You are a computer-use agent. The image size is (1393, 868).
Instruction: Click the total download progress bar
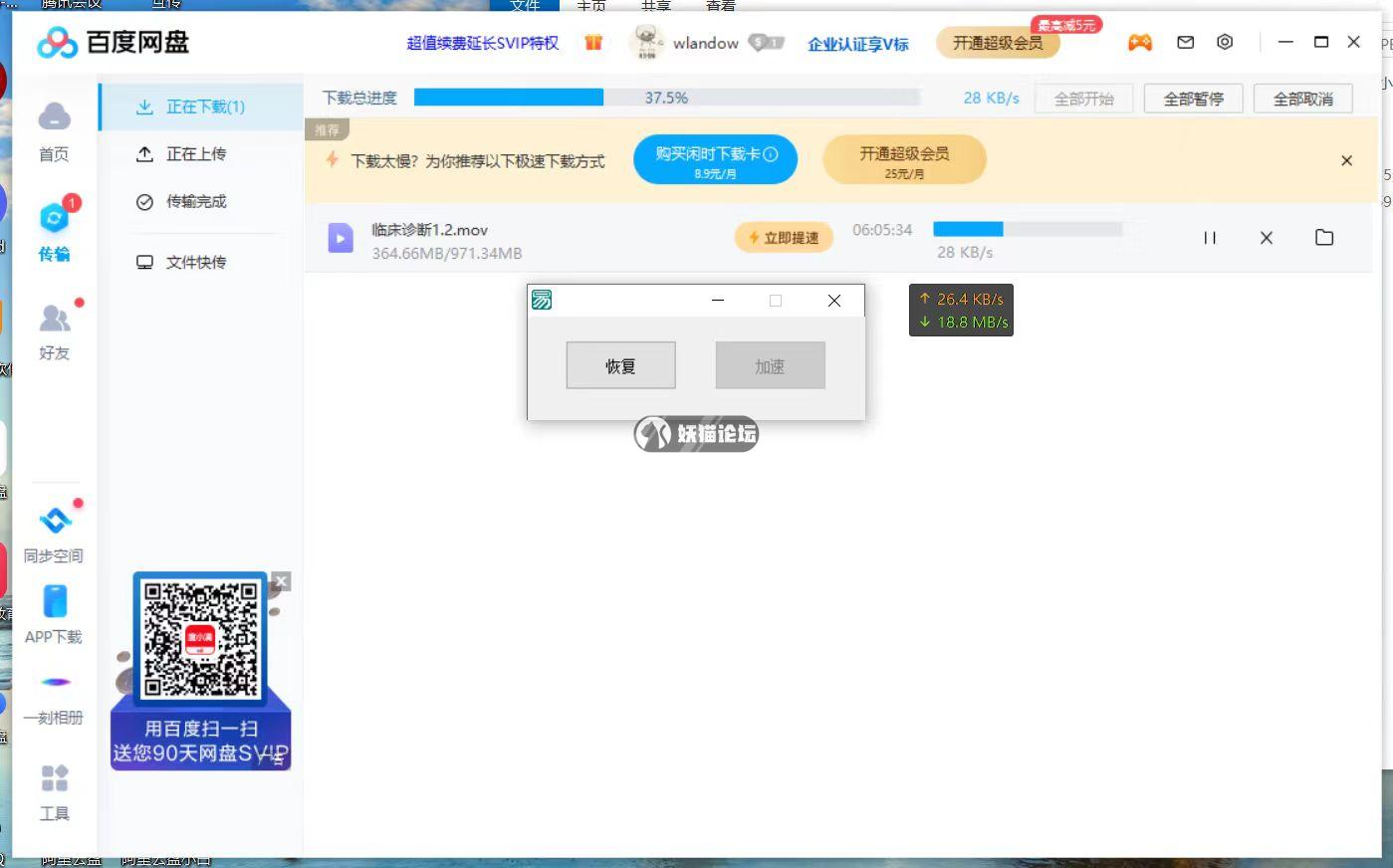[666, 98]
